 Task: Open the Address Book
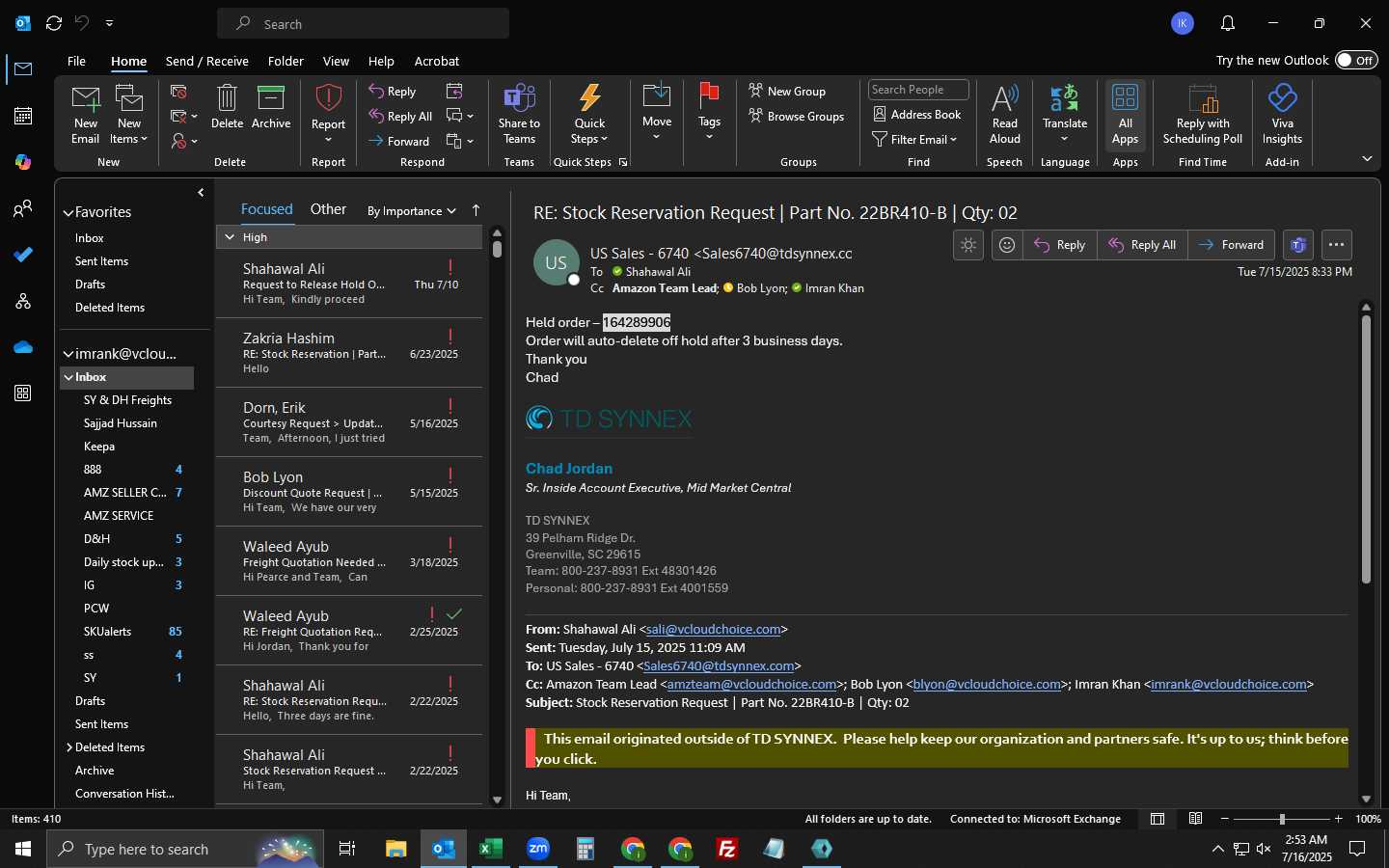tap(917, 114)
